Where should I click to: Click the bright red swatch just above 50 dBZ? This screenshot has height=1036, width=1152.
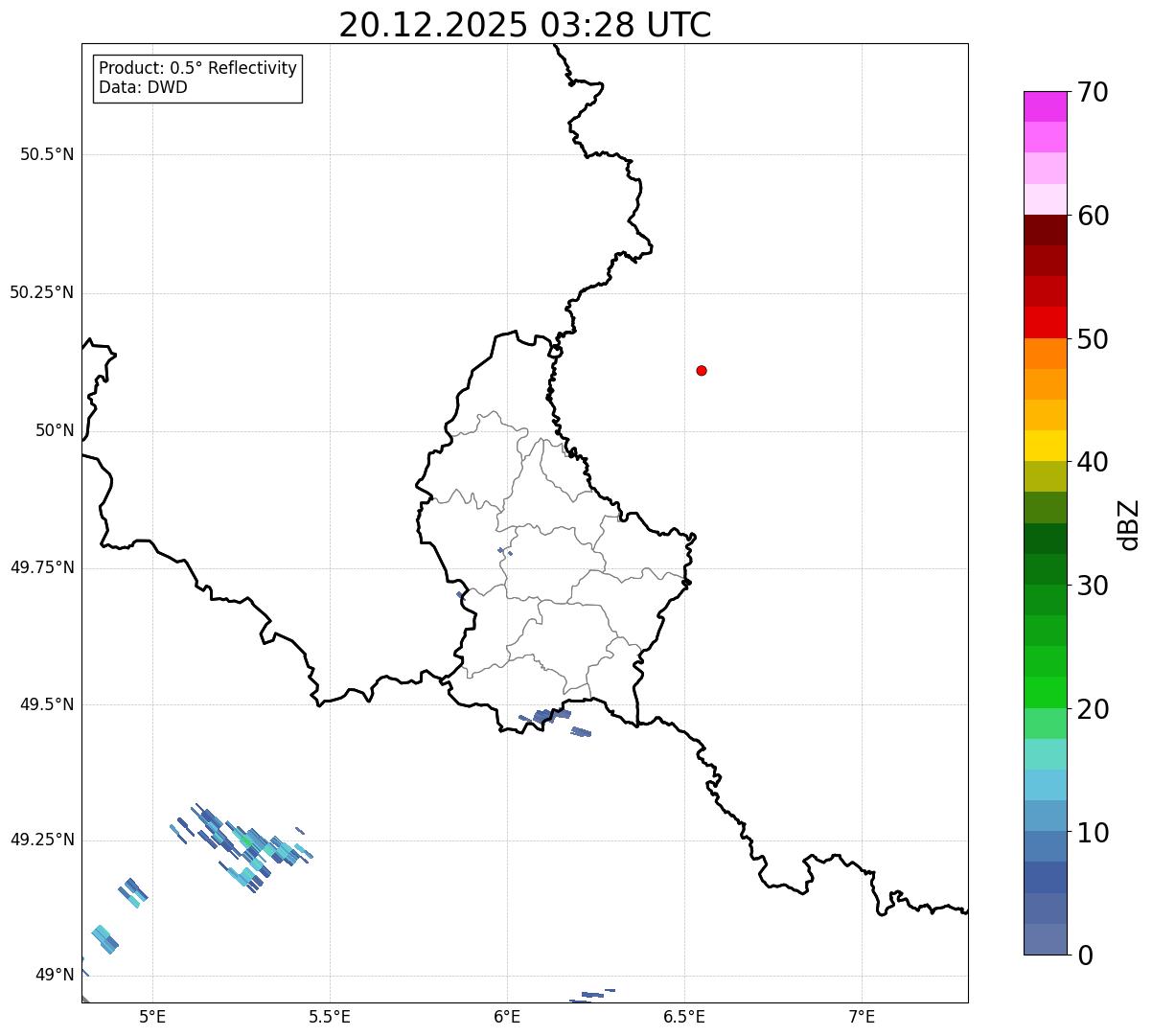(x=1045, y=322)
